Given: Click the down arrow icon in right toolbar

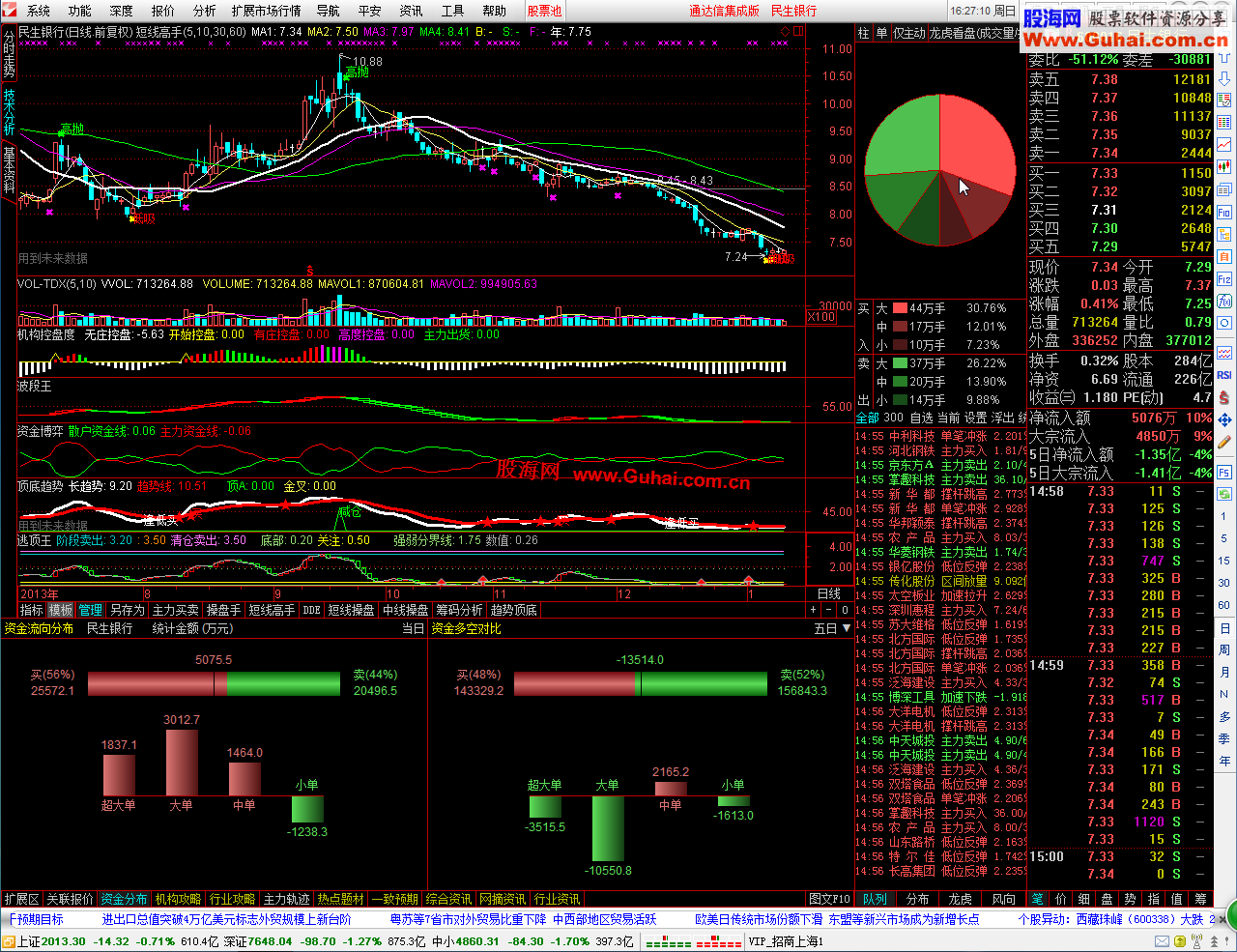Looking at the screenshot, I should [x=1224, y=78].
